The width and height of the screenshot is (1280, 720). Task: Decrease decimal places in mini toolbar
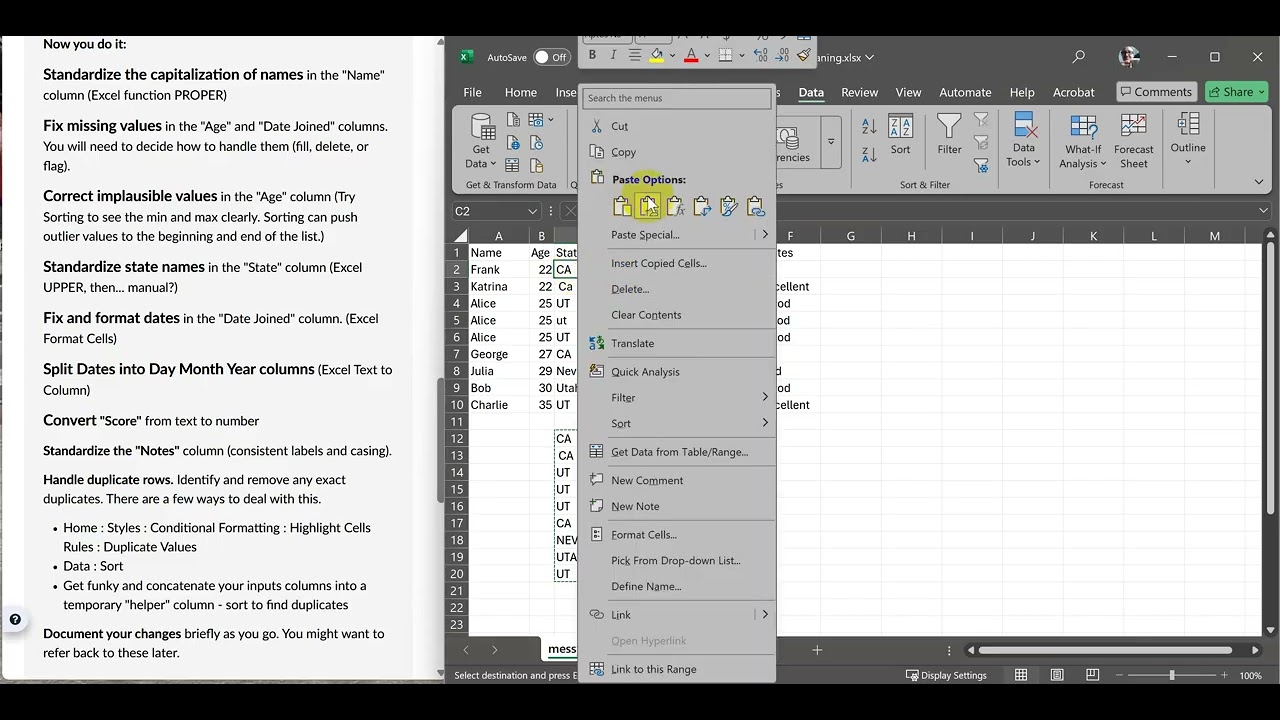click(782, 56)
